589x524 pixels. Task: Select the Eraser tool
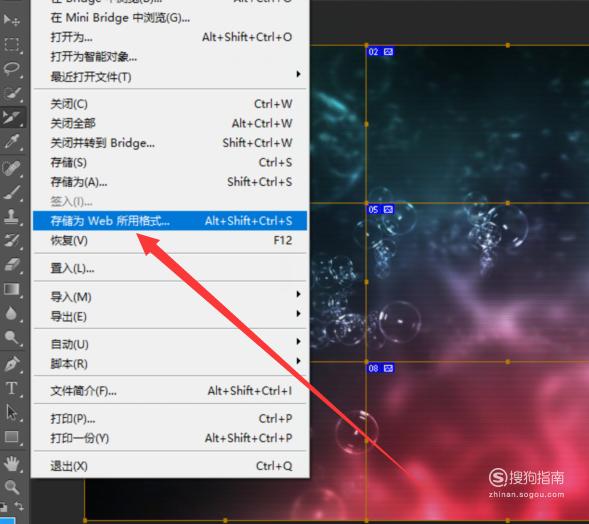click(x=11, y=264)
